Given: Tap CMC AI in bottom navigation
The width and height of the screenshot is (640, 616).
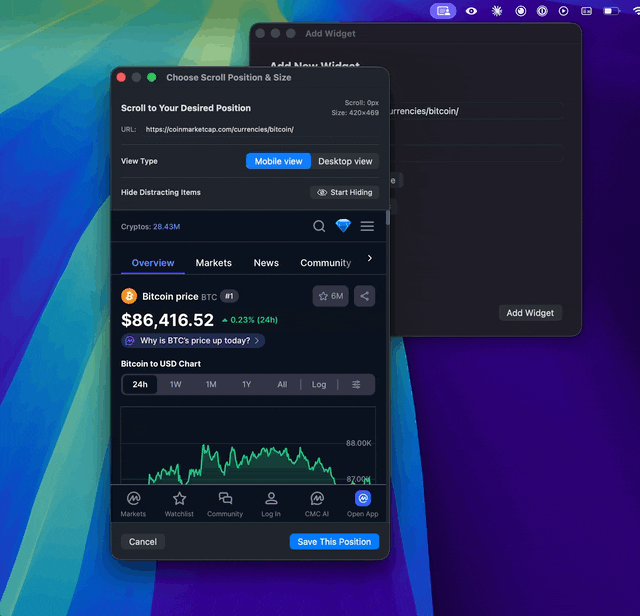Looking at the screenshot, I should [x=317, y=505].
